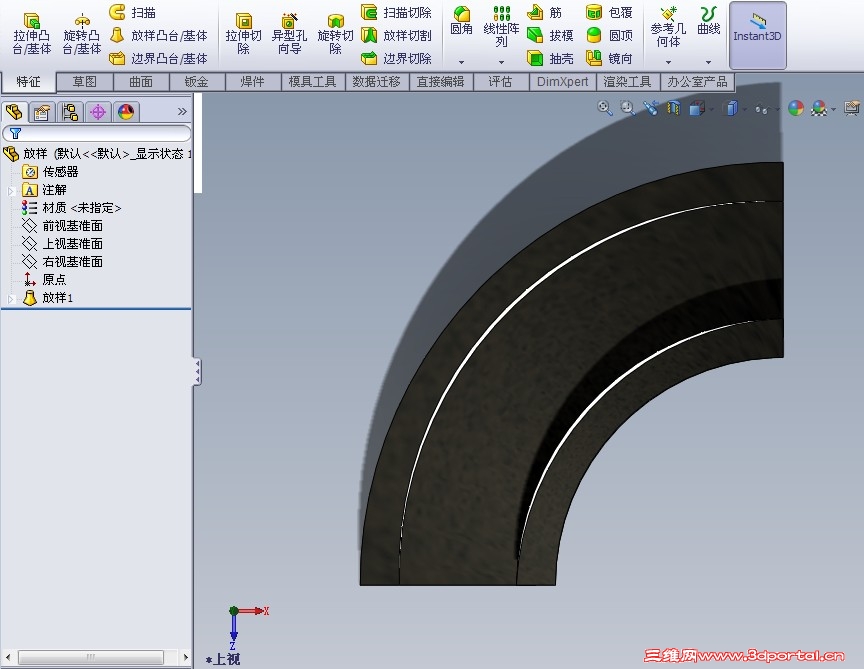Select the Shell (抽壳) tool
This screenshot has width=864, height=669.
[x=550, y=58]
